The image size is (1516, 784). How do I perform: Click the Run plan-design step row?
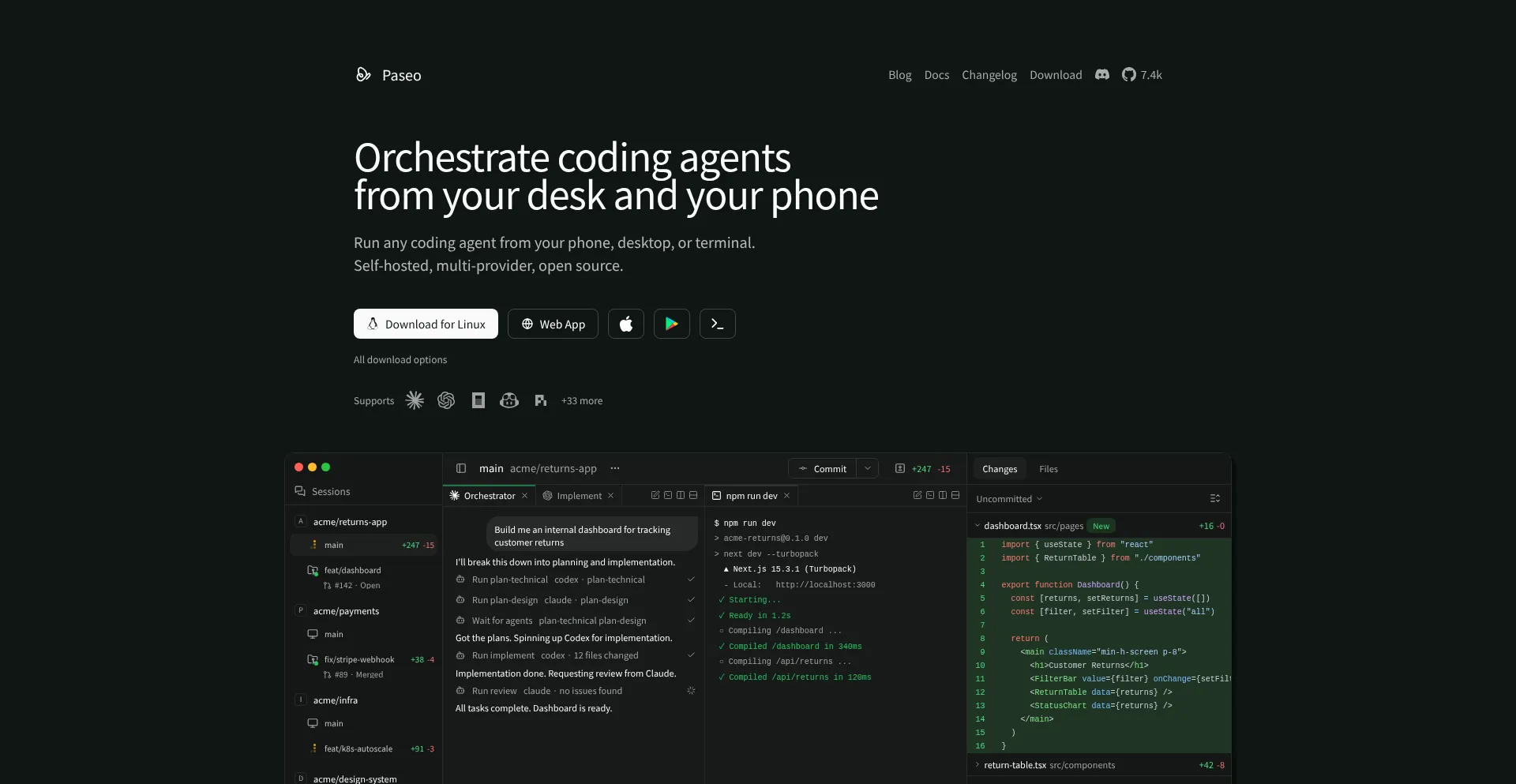tap(576, 600)
